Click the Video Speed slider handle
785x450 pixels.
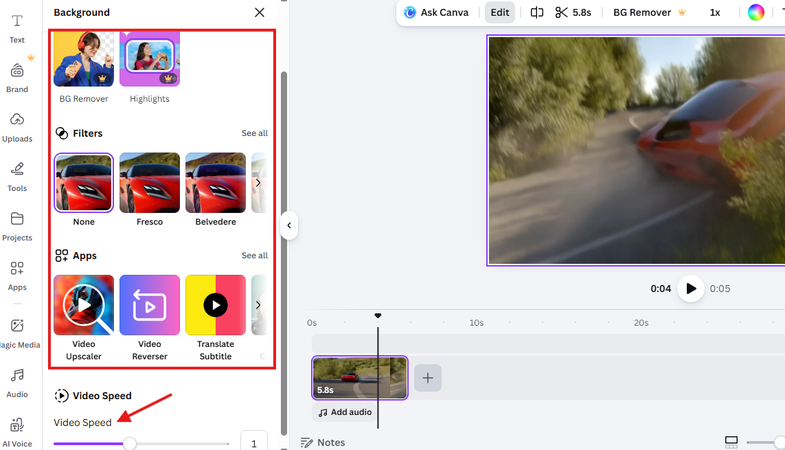click(x=130, y=443)
